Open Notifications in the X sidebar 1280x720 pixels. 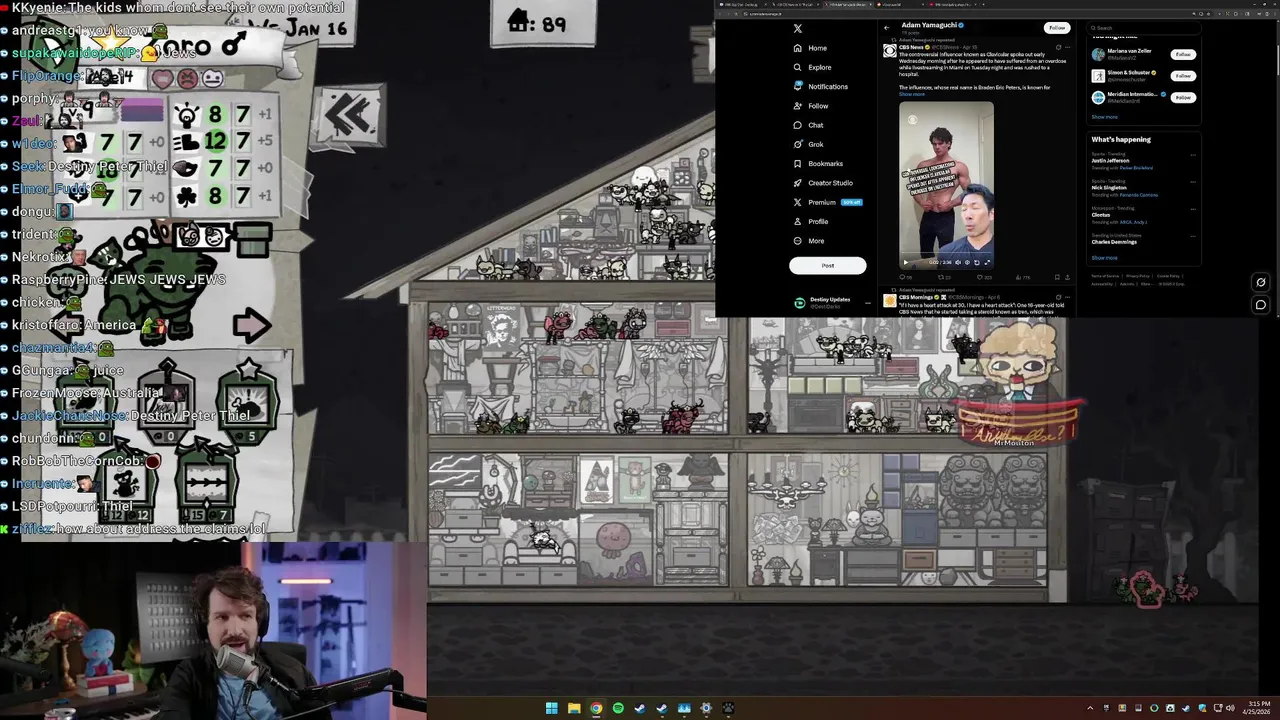820,86
